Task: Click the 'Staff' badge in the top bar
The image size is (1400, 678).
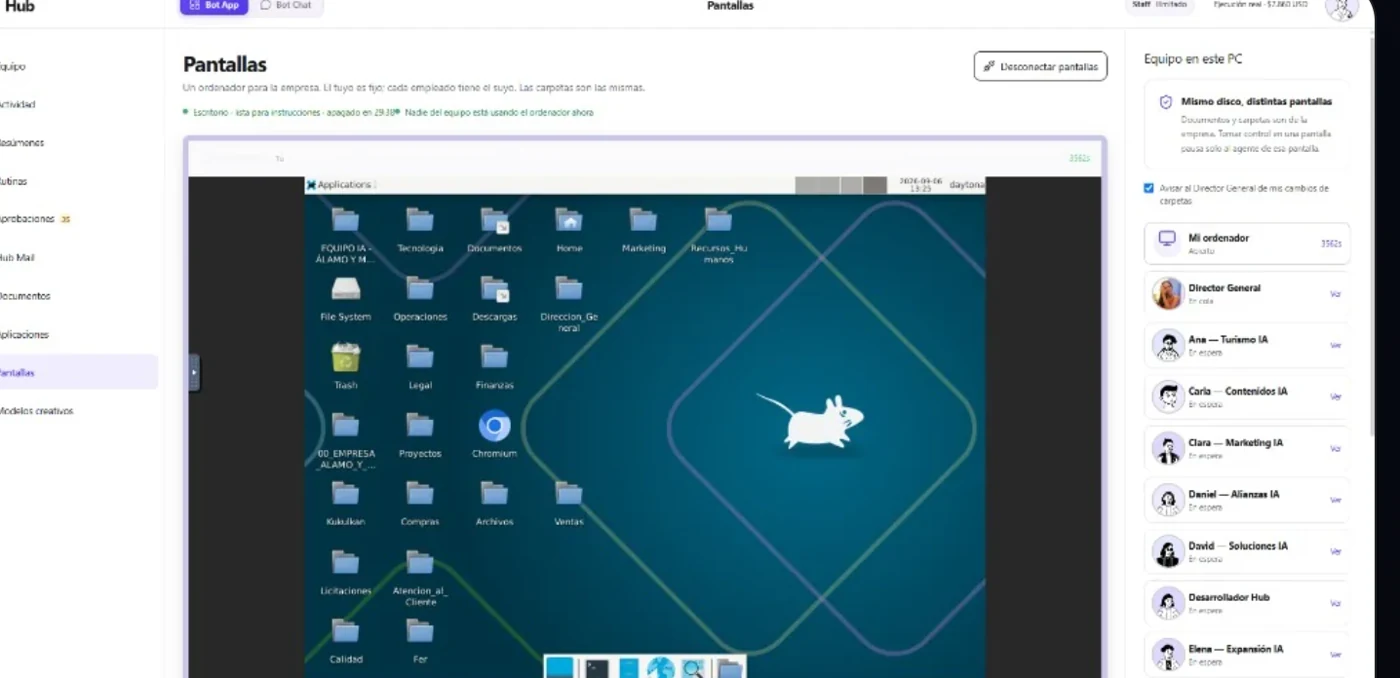Action: pos(1159,4)
